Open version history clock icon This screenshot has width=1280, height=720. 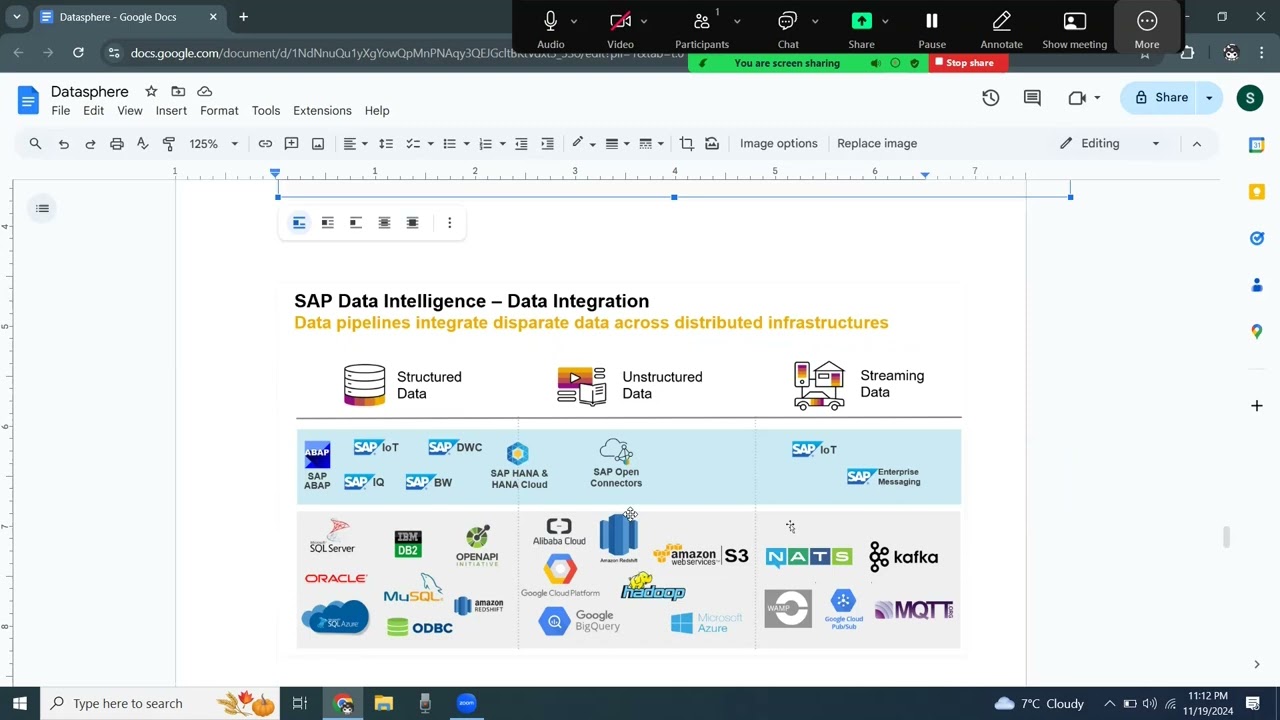pyautogui.click(x=990, y=98)
